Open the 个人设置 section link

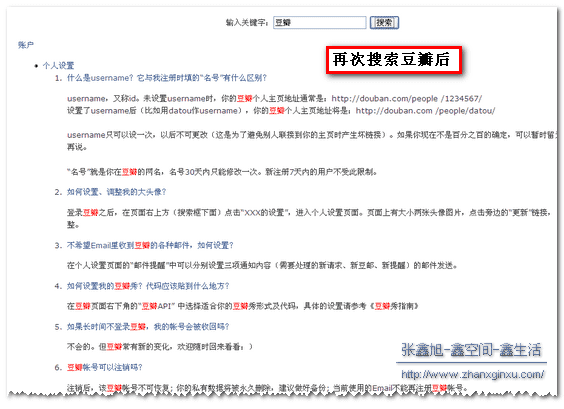click(58, 65)
